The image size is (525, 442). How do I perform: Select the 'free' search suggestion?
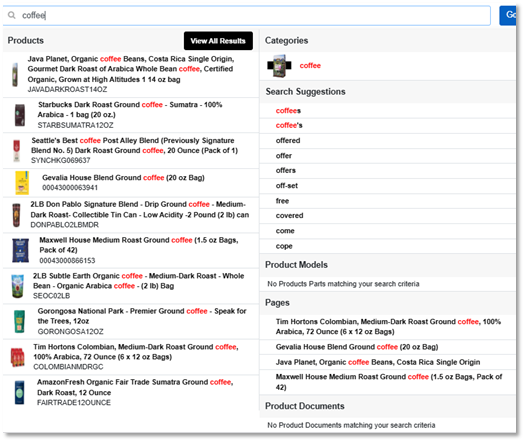(282, 201)
